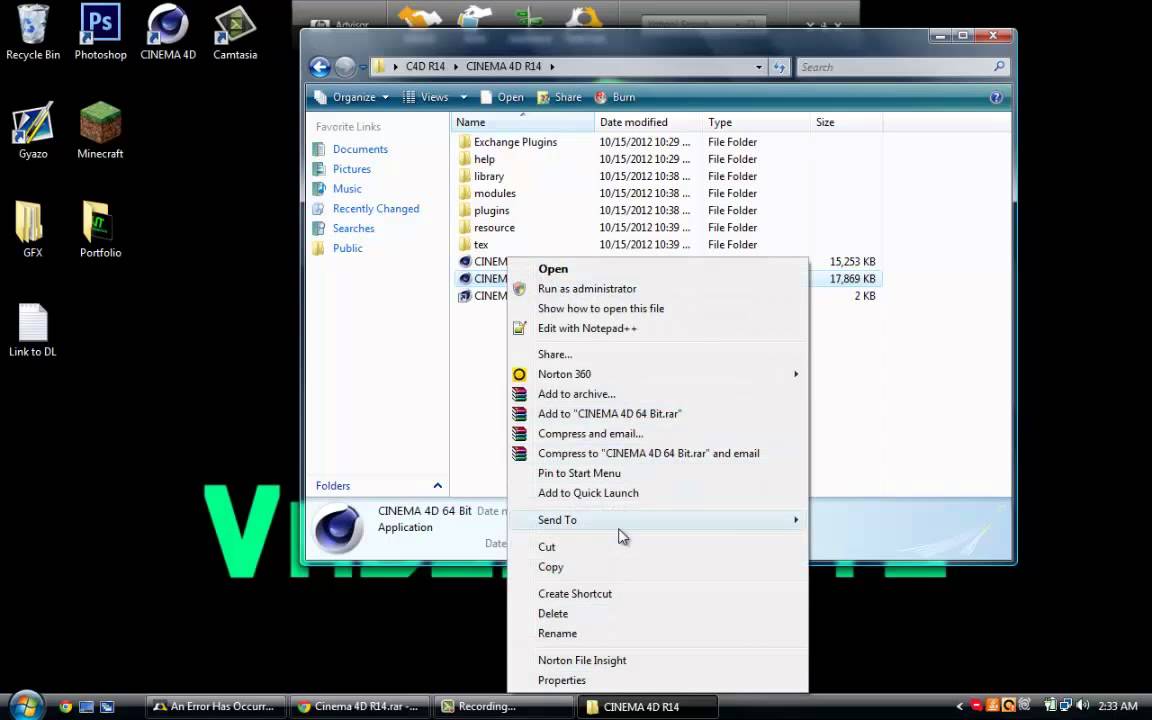Expand the address bar history dropdown
This screenshot has height=720, width=1152.
coord(759,67)
